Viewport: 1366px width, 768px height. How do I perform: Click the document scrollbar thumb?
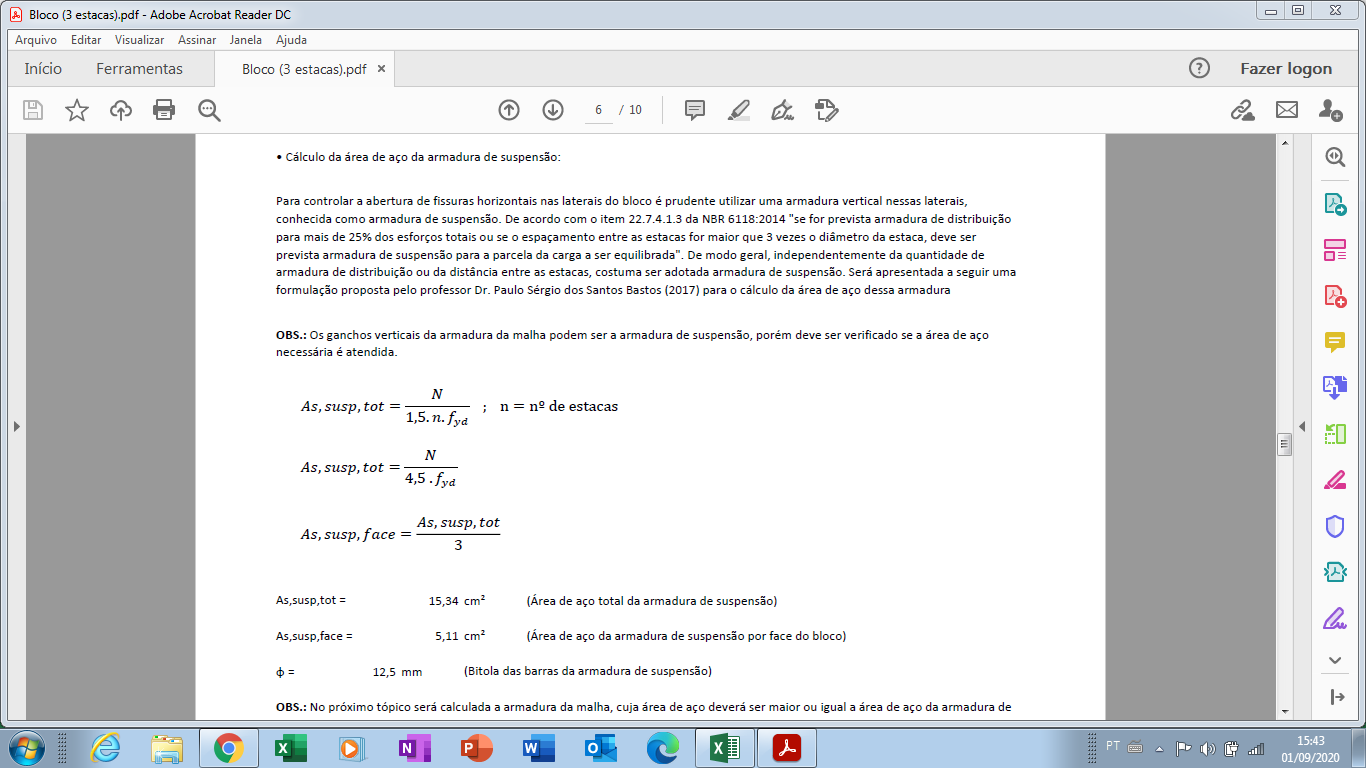click(1284, 445)
